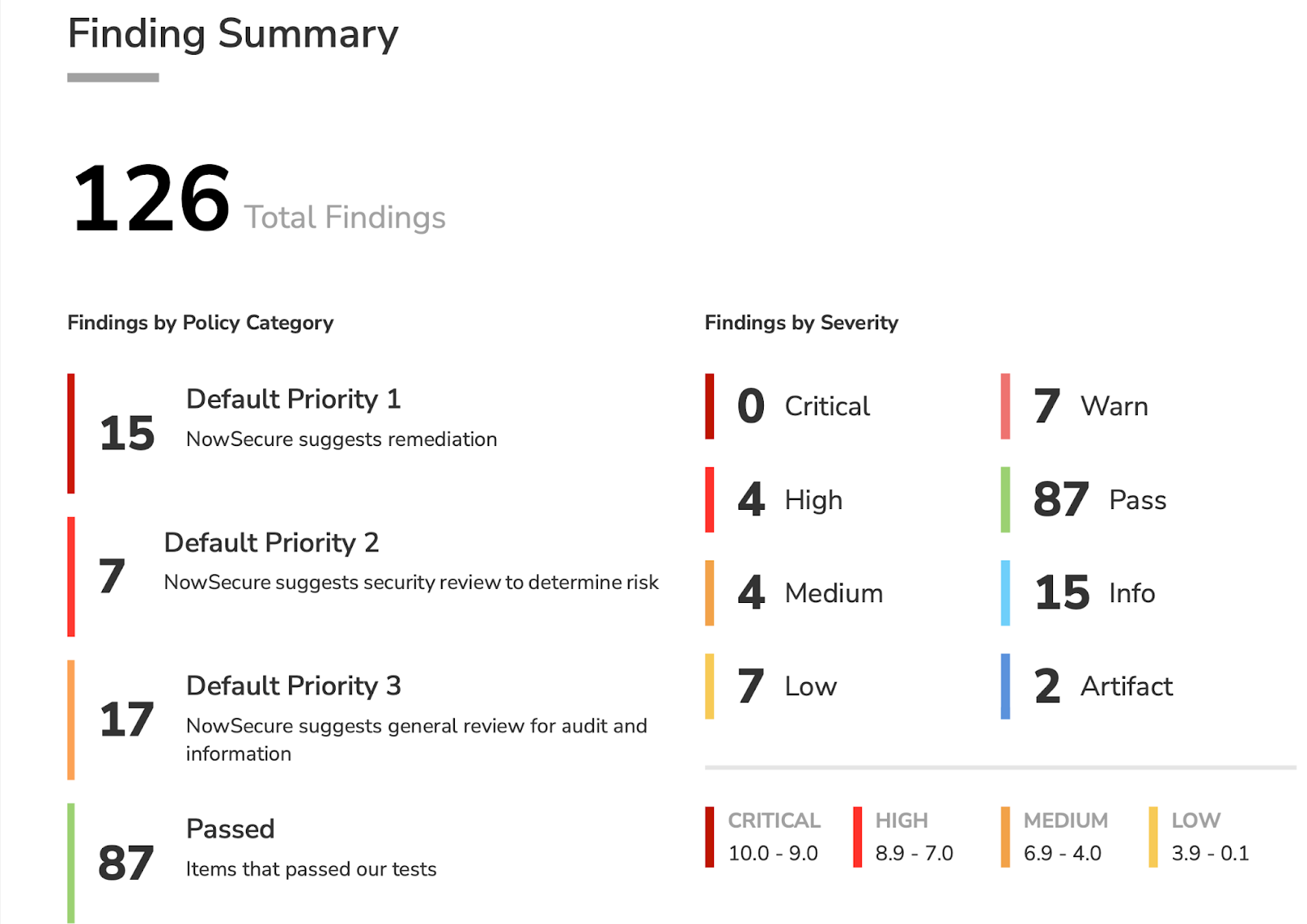Click the LOW legend entry 3.9 - 0.1

tap(1210, 853)
